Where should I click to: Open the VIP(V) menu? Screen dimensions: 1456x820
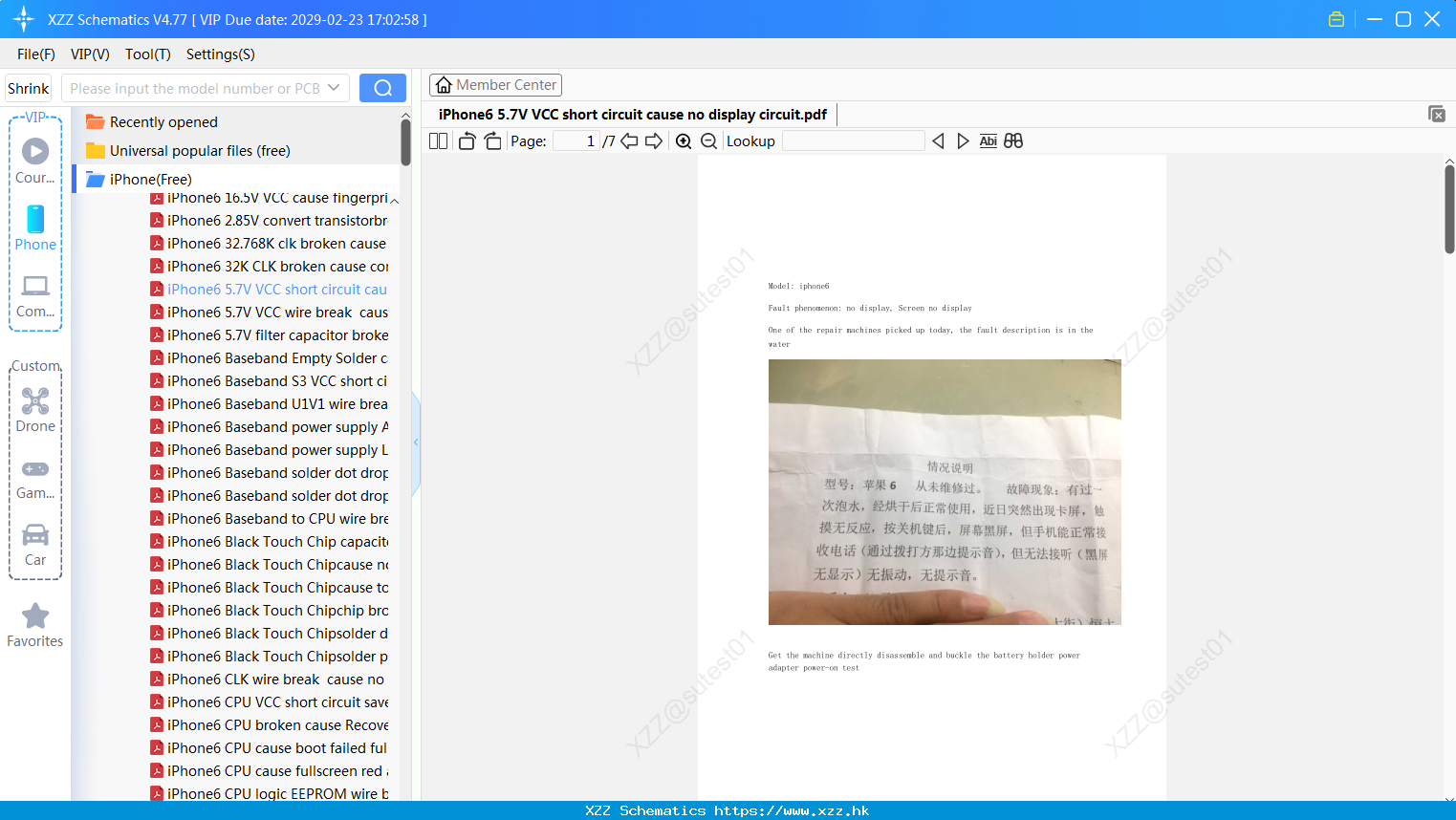[x=90, y=54]
